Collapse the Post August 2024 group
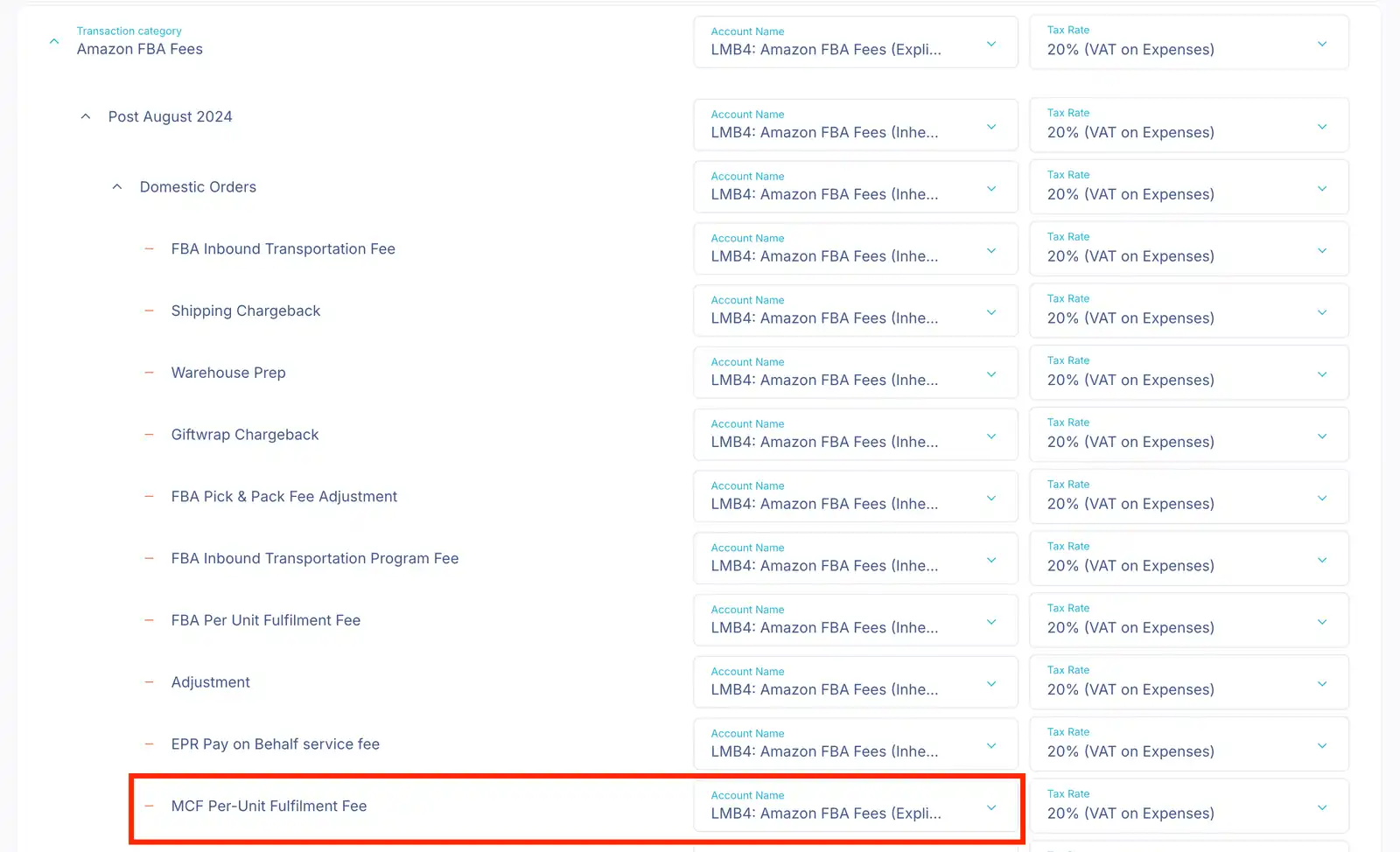 [x=86, y=116]
